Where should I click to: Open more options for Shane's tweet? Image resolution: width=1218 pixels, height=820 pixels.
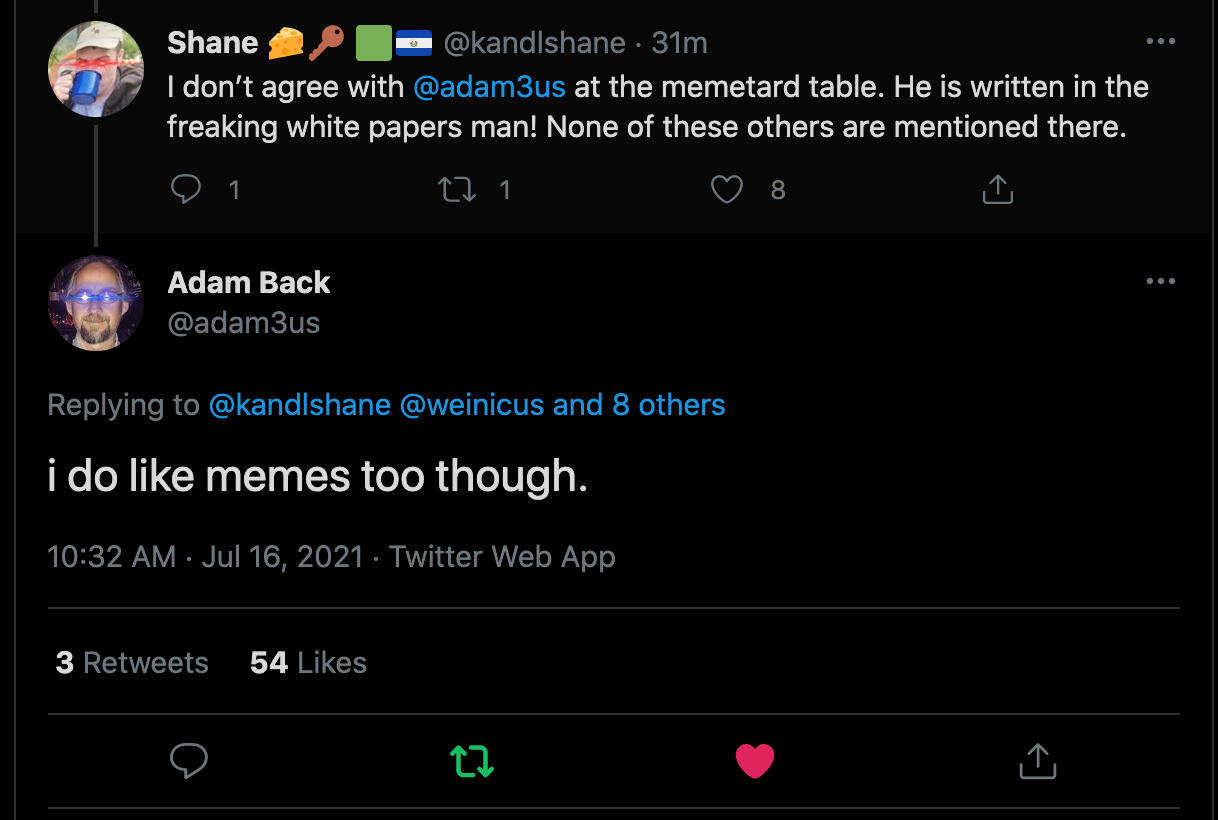coord(1160,42)
